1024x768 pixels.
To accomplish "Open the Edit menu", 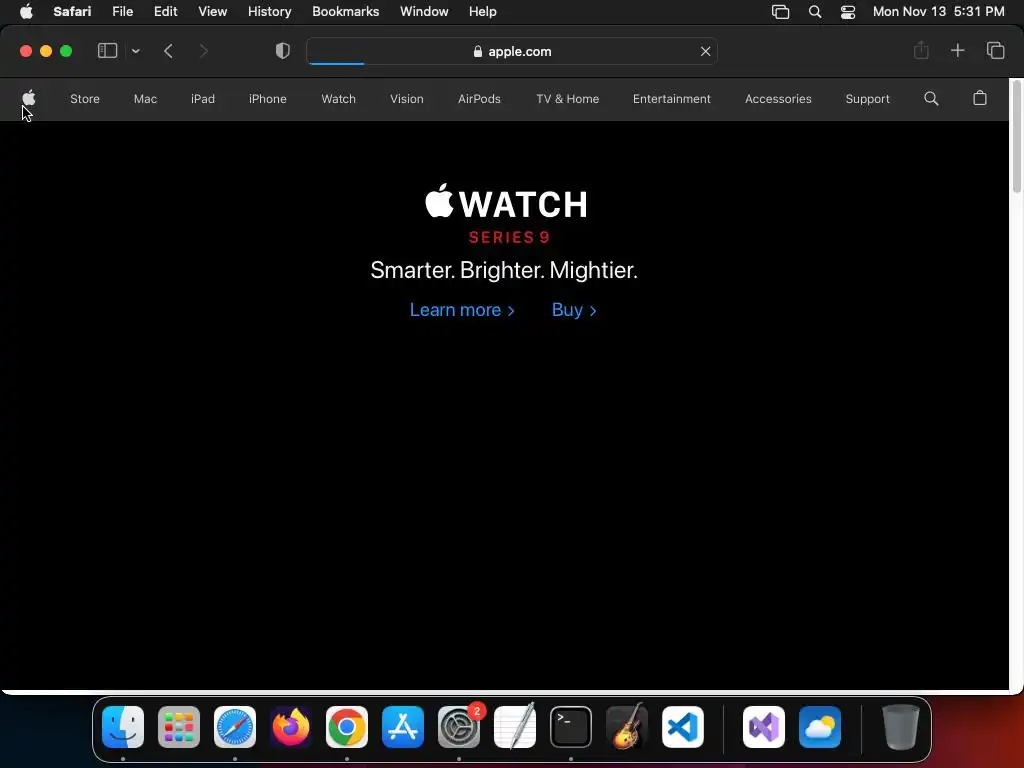I will click(x=165, y=12).
